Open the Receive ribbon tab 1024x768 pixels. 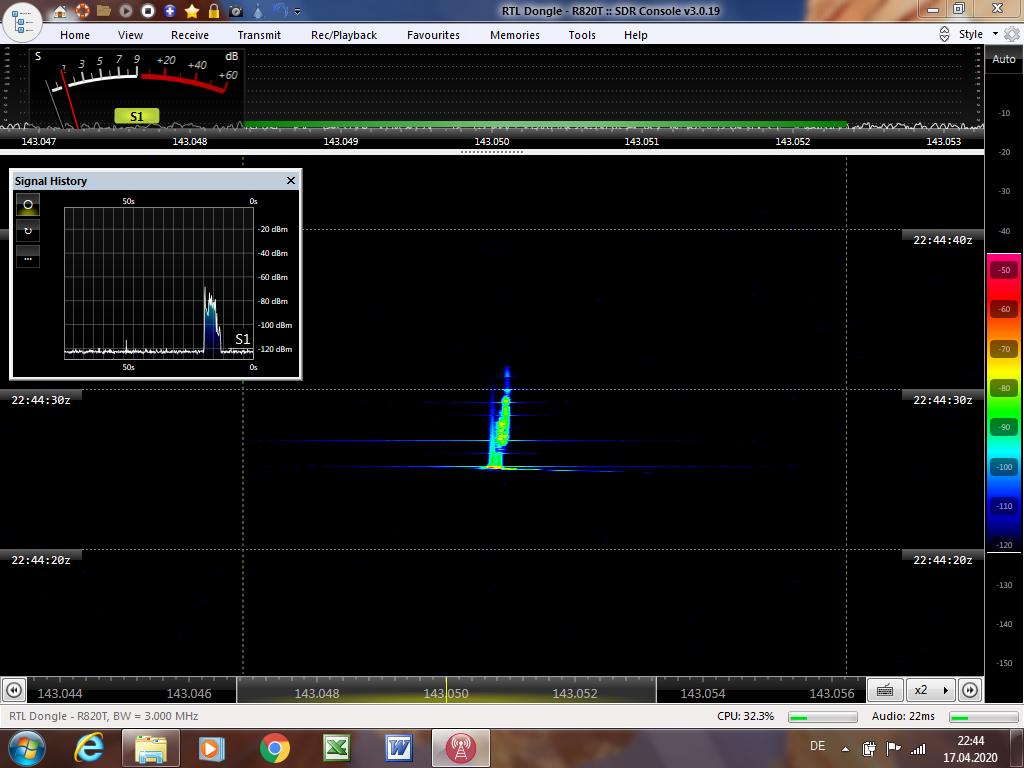[x=190, y=35]
